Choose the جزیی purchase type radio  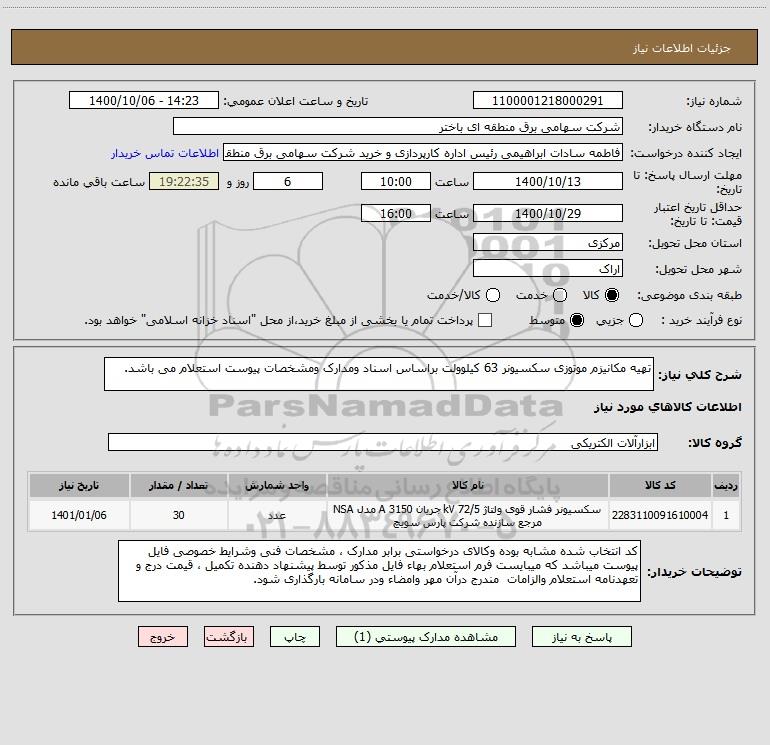click(635, 320)
